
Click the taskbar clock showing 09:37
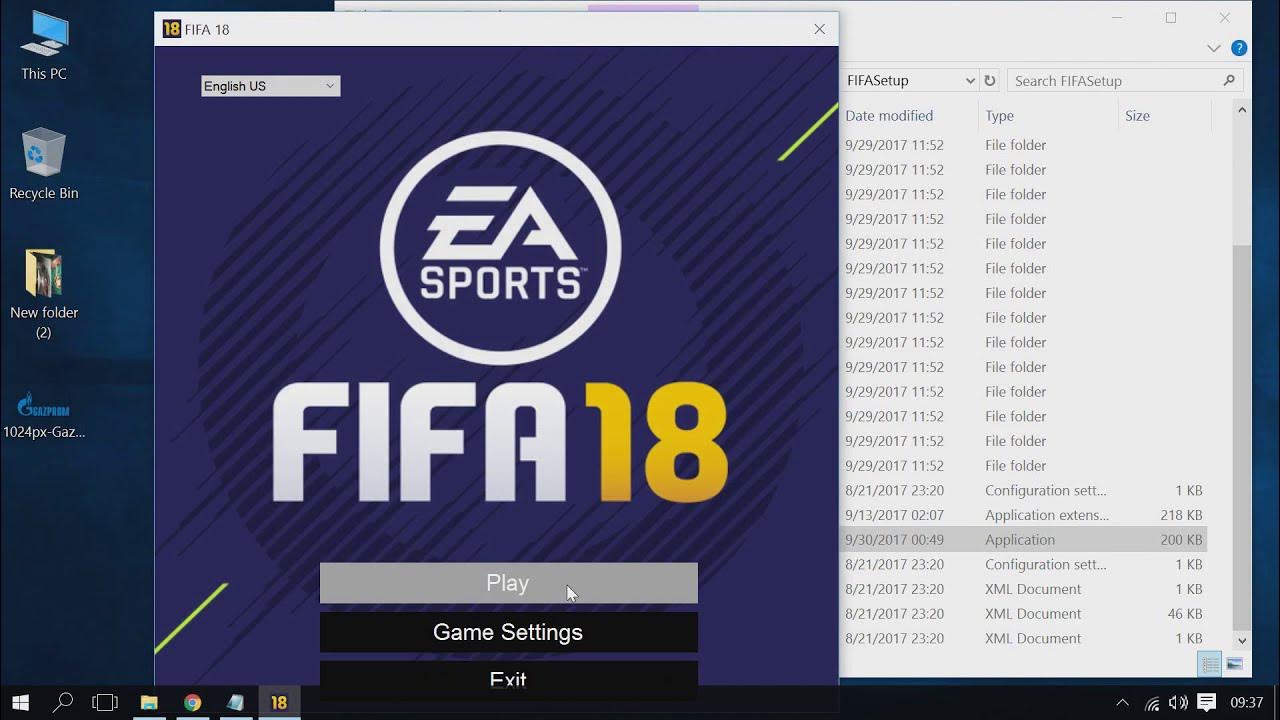[1246, 702]
